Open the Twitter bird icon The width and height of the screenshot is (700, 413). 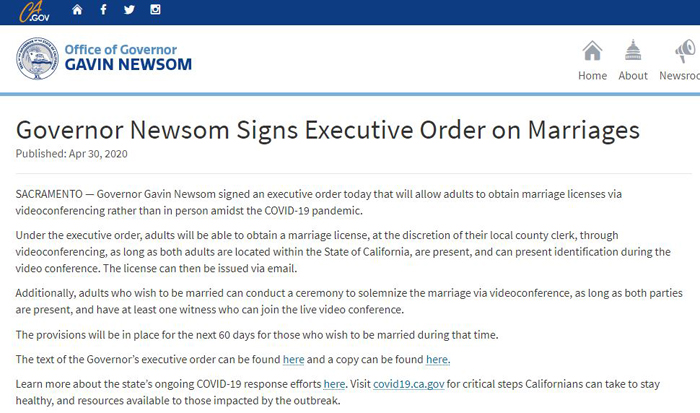click(x=129, y=9)
